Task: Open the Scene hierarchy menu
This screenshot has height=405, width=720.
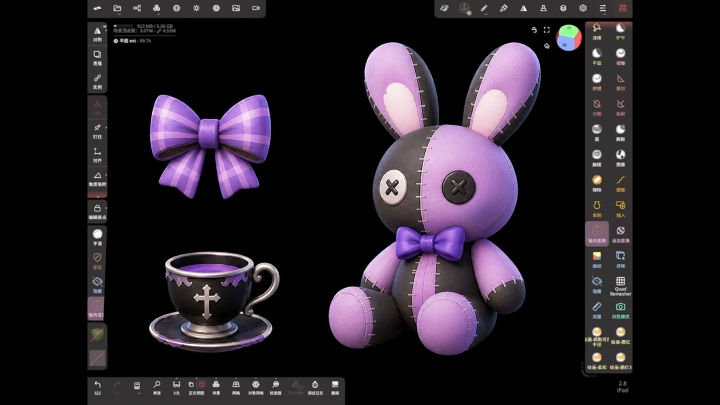Action: [137, 8]
